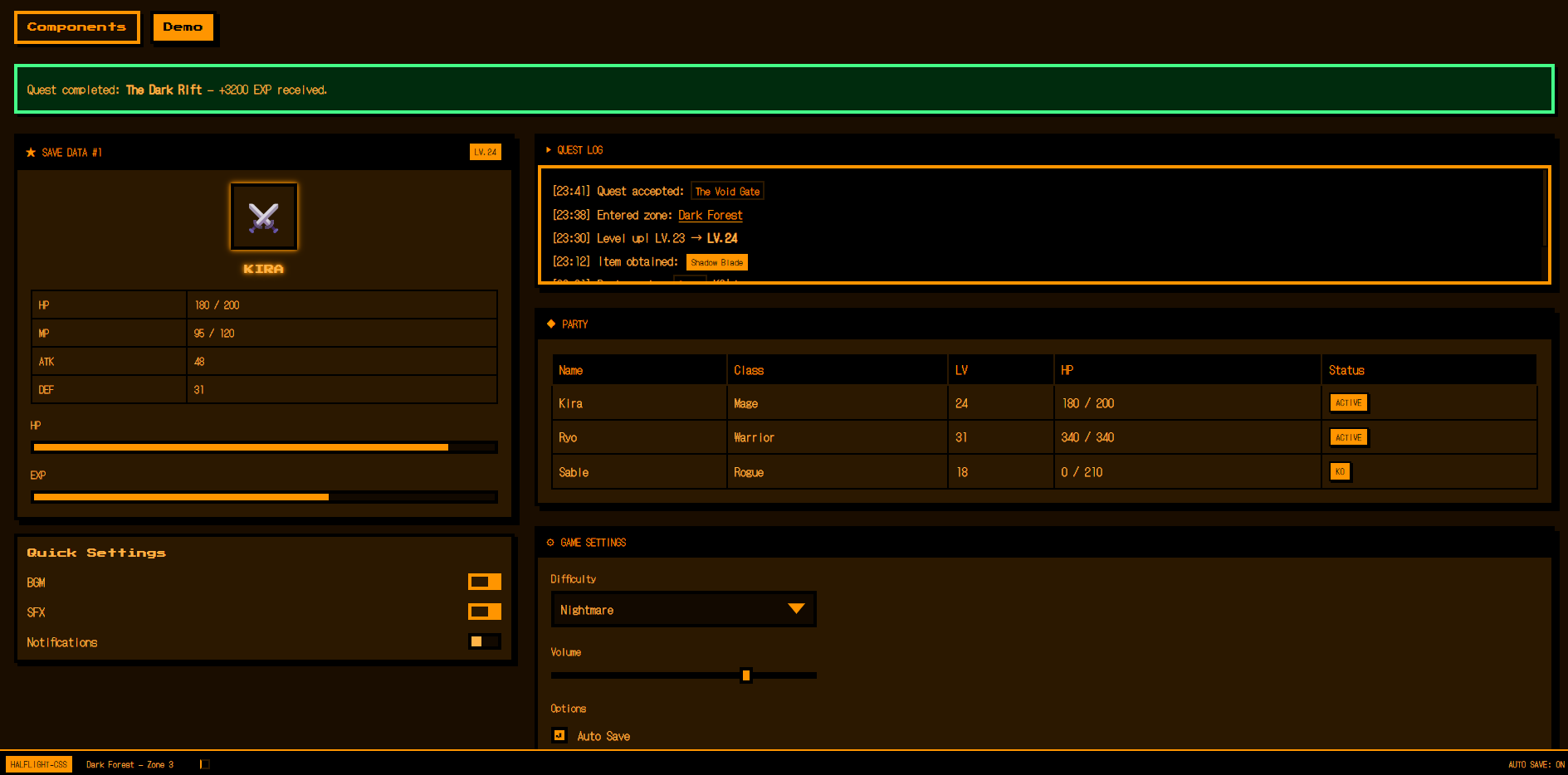The width and height of the screenshot is (1568, 775).
Task: Click the gear icon beside GAME SETTINGS
Action: (x=550, y=543)
